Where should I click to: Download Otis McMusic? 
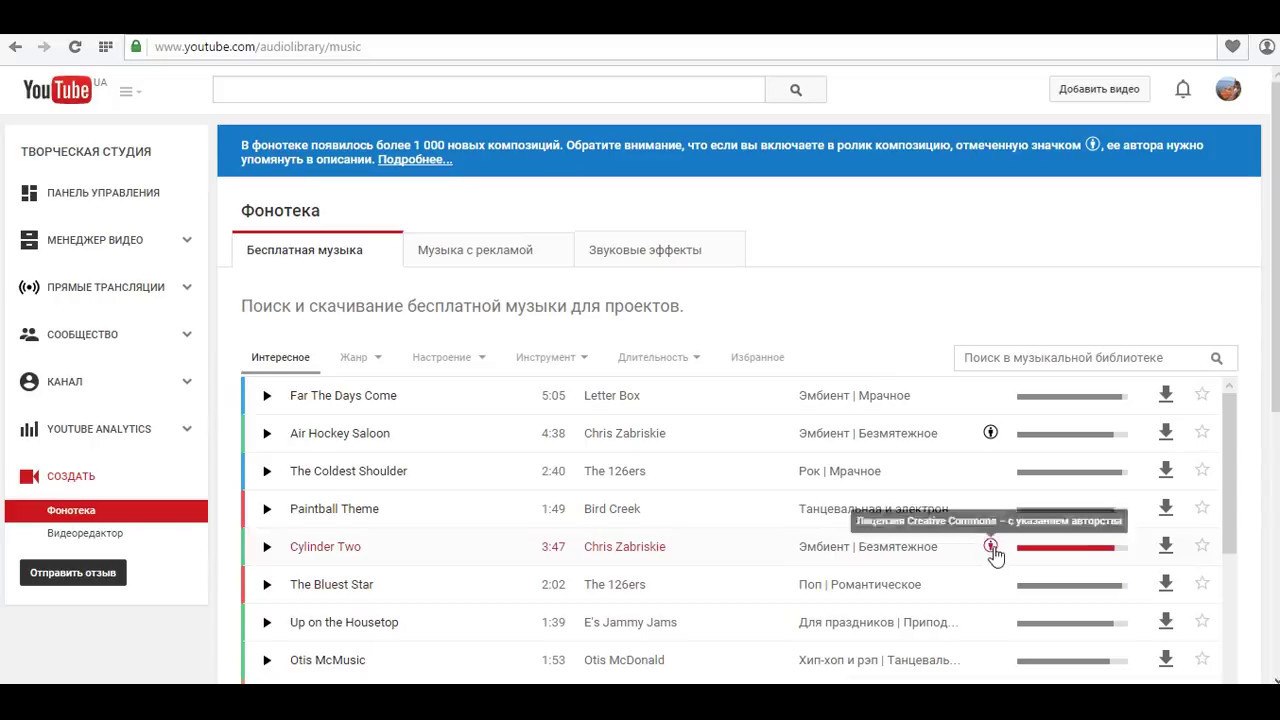point(1165,659)
